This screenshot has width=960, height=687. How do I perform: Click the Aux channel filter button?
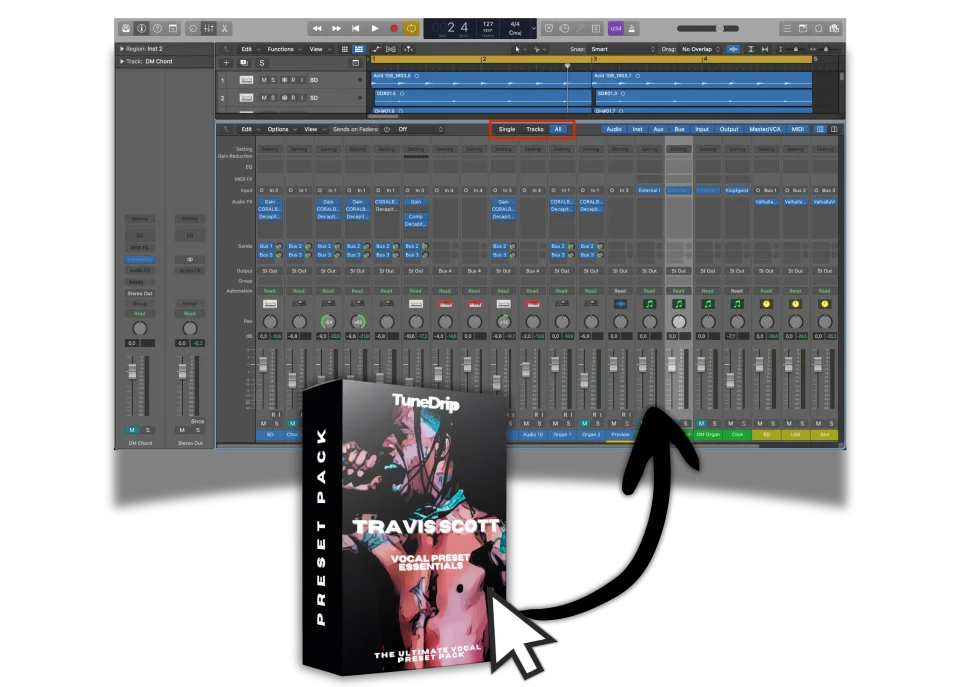tap(658, 129)
